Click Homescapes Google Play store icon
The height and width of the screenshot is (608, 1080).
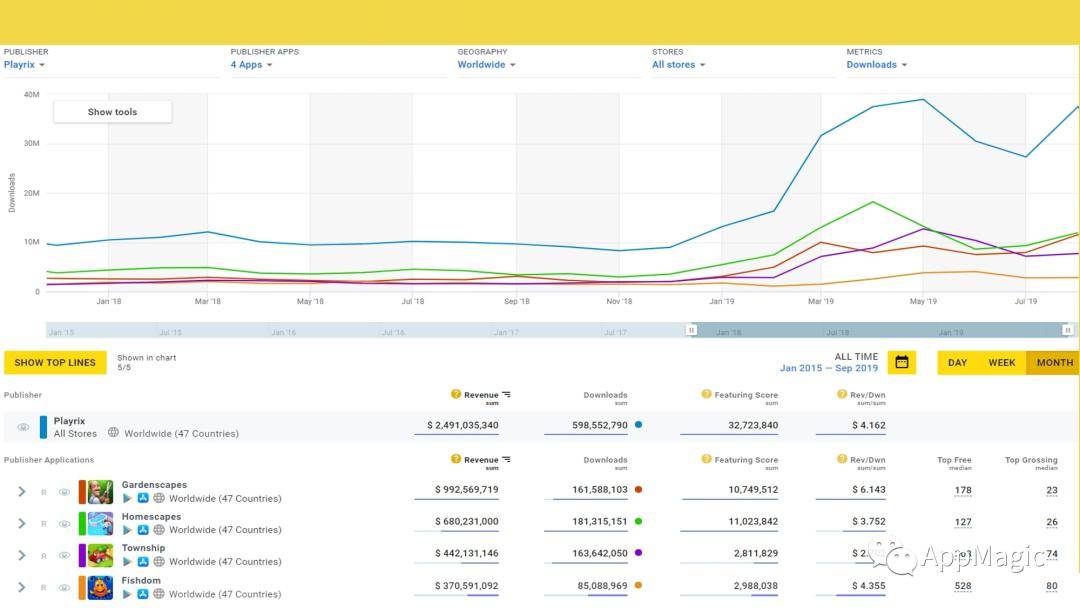[x=127, y=530]
